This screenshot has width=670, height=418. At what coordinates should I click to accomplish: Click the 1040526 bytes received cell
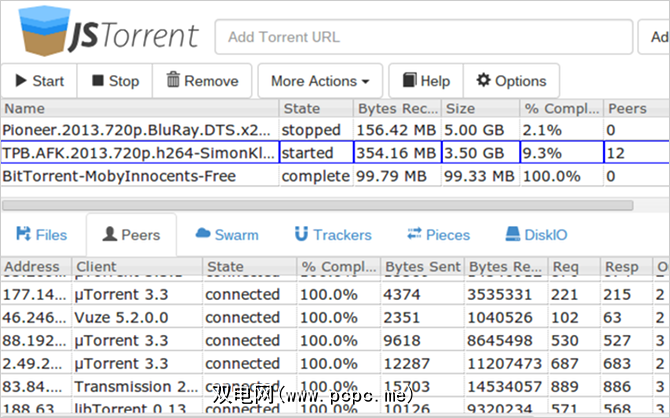tap(506, 317)
